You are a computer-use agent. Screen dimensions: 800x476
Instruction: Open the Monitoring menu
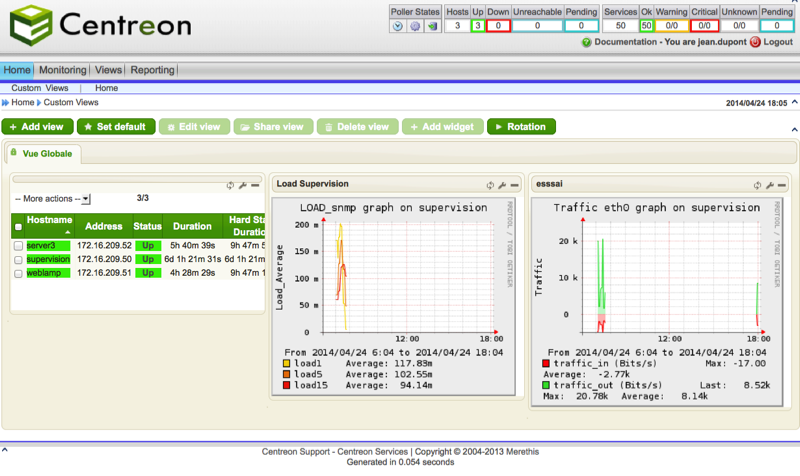[62, 71]
